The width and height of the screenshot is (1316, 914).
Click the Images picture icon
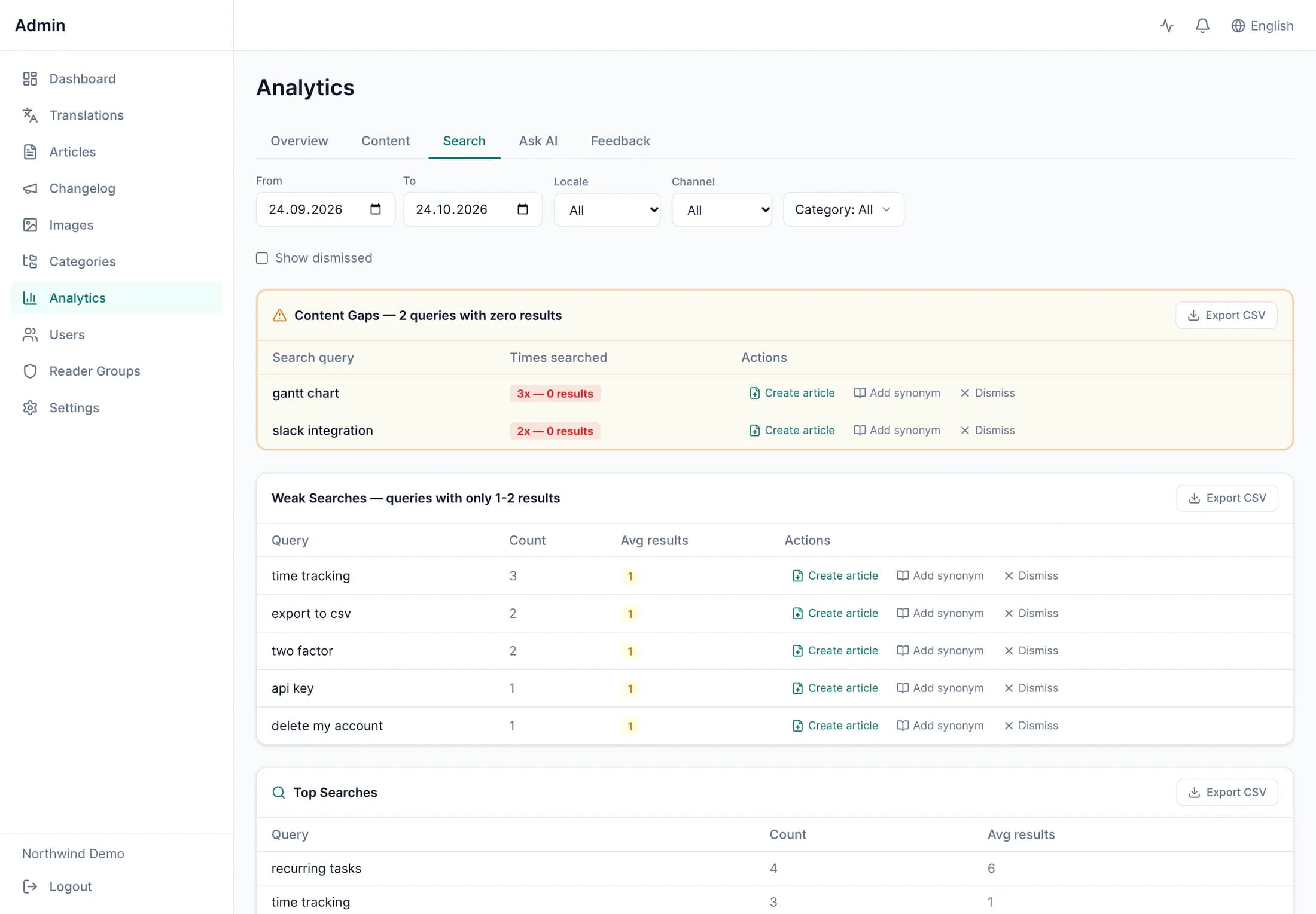(x=30, y=224)
